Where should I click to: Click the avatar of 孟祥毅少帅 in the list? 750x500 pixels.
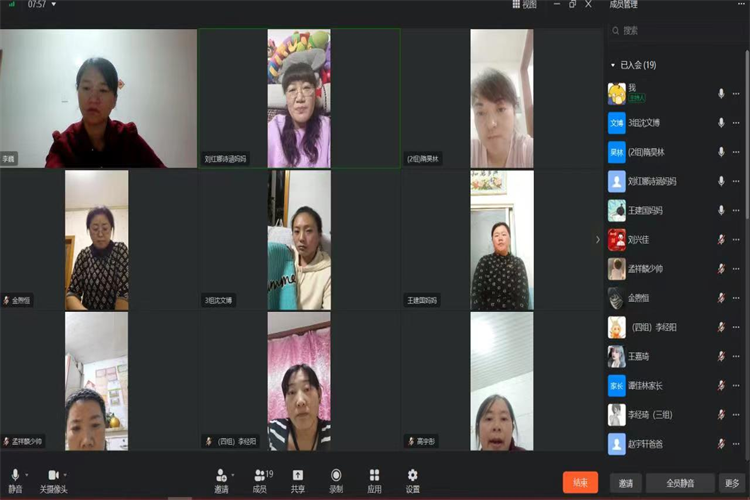617,269
